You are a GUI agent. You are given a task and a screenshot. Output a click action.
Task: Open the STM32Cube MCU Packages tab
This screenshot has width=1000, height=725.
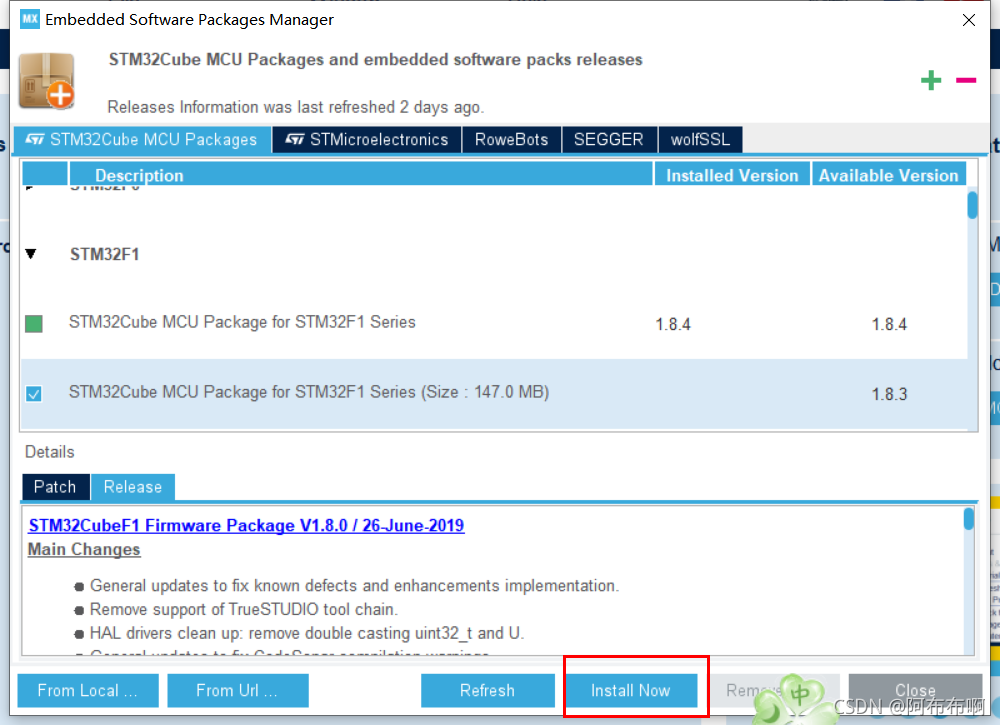point(142,140)
